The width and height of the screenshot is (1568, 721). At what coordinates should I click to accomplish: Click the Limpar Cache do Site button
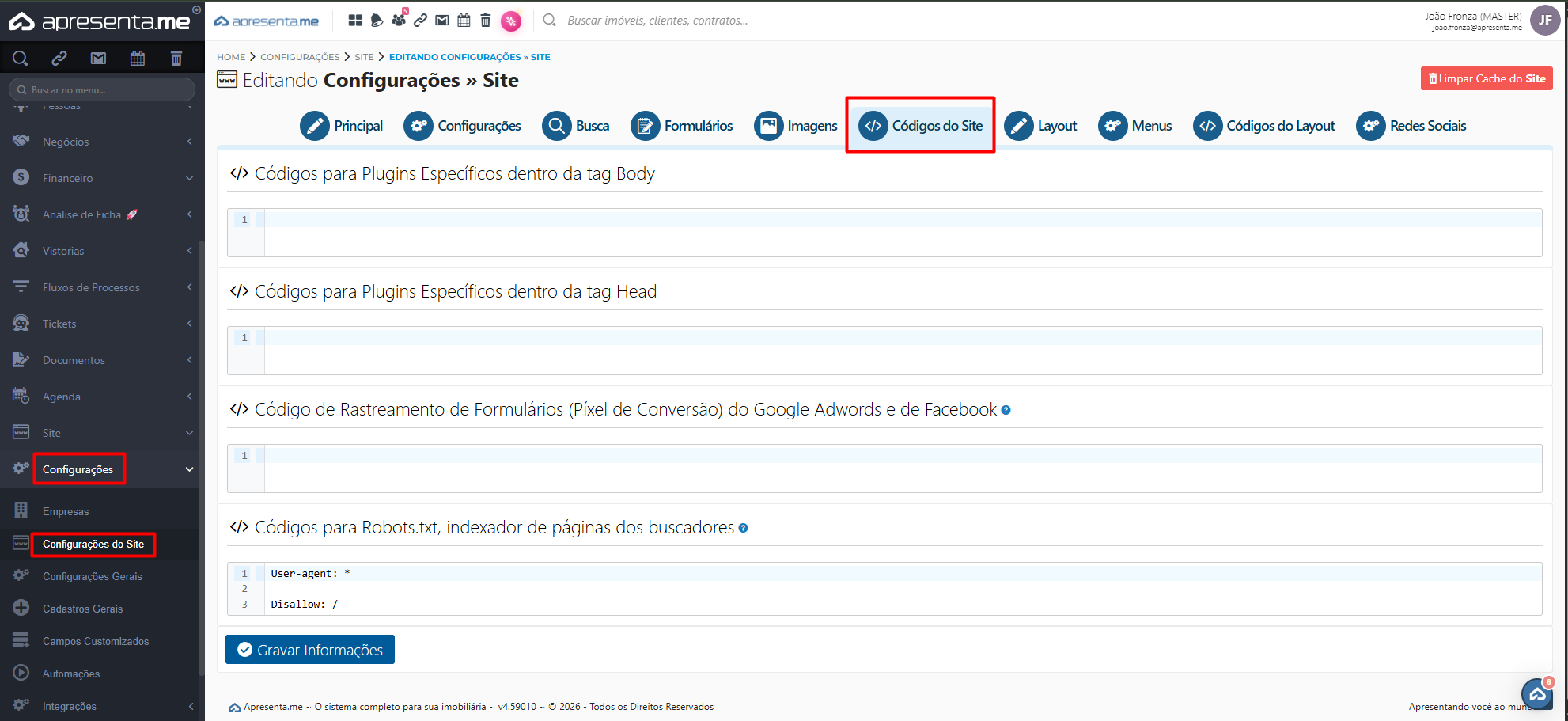point(1487,78)
